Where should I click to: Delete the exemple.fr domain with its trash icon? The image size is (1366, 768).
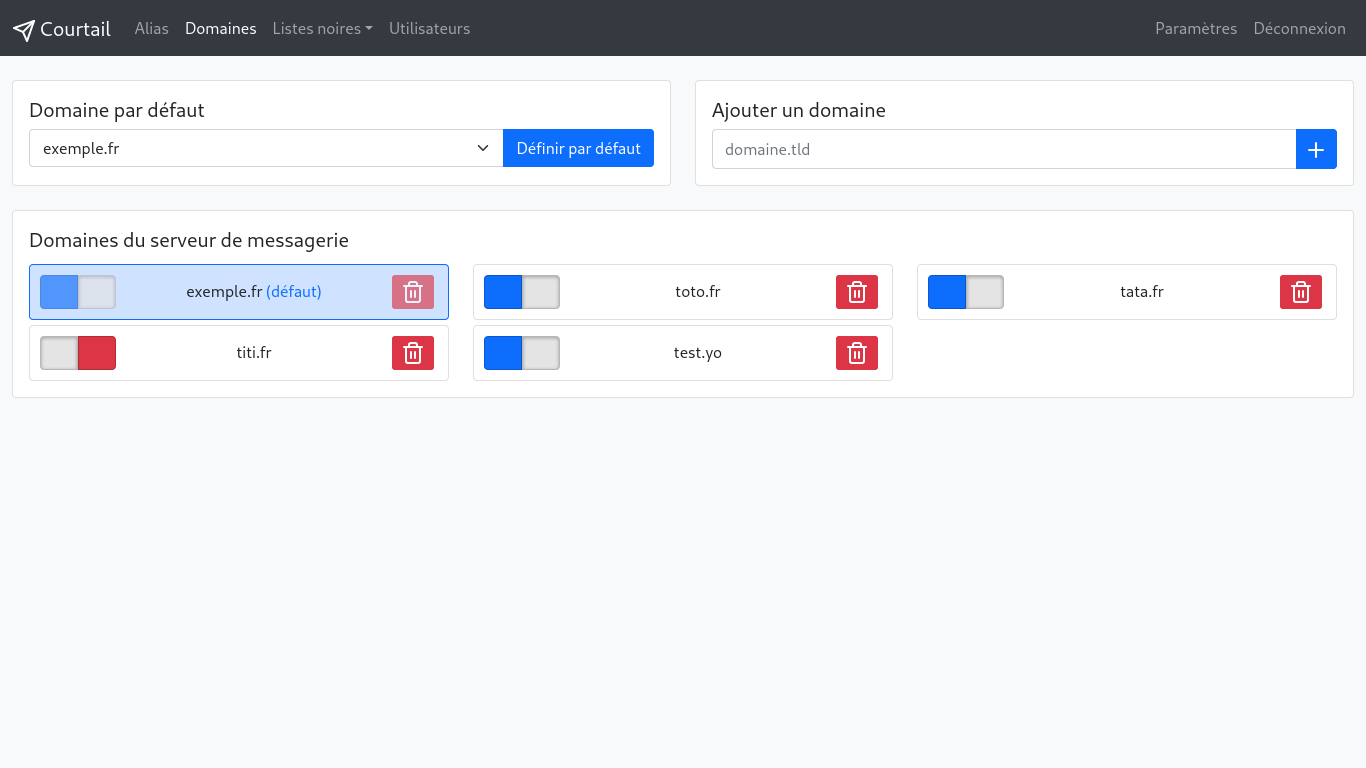pos(413,292)
